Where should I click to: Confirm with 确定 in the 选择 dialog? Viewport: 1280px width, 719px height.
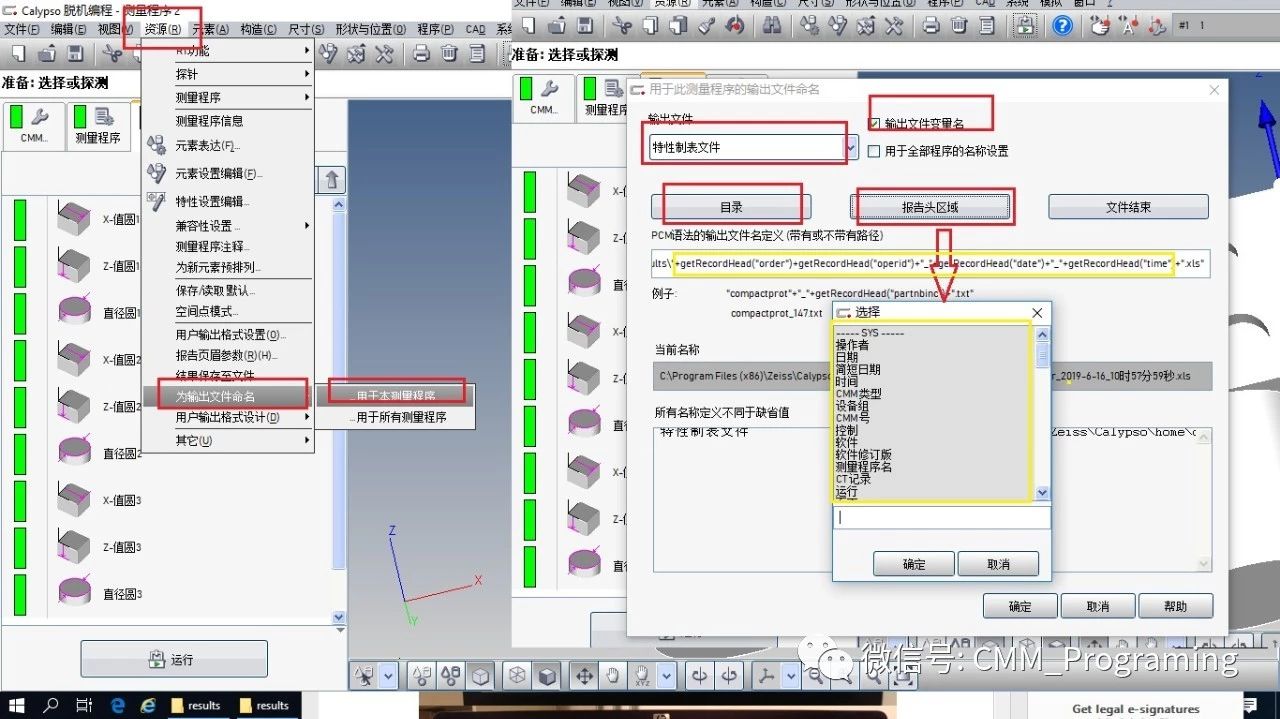tap(914, 564)
